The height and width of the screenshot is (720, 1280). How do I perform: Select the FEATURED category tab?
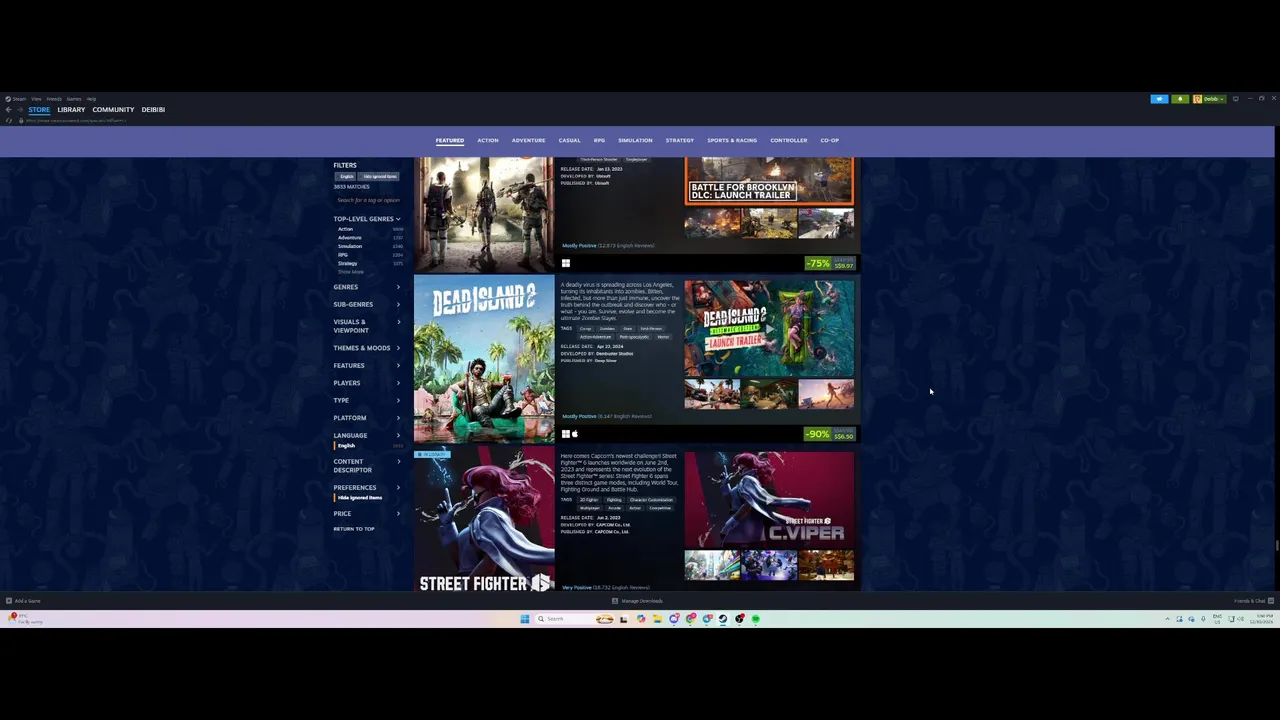[x=450, y=141]
